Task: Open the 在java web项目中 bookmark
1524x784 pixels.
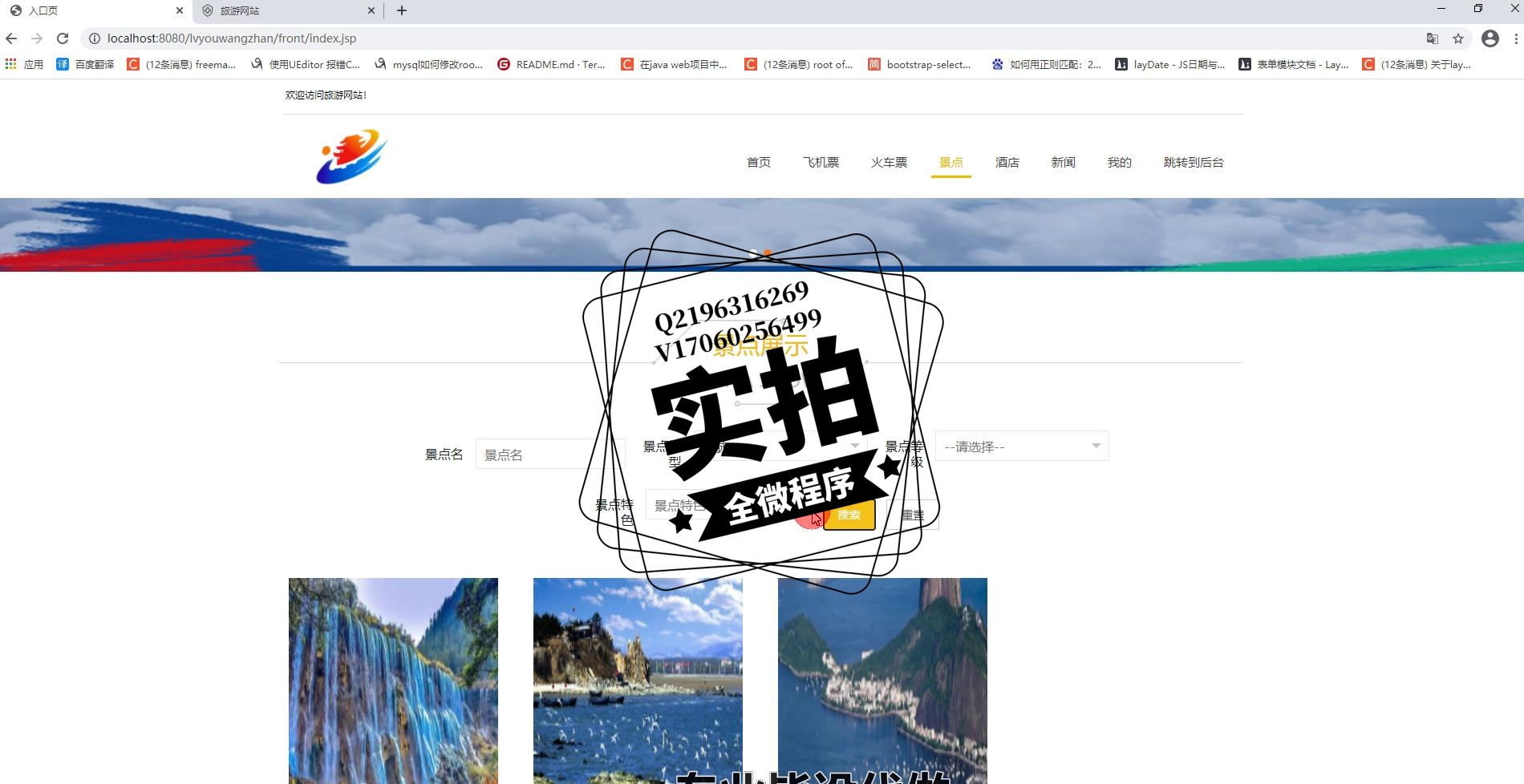Action: [675, 64]
